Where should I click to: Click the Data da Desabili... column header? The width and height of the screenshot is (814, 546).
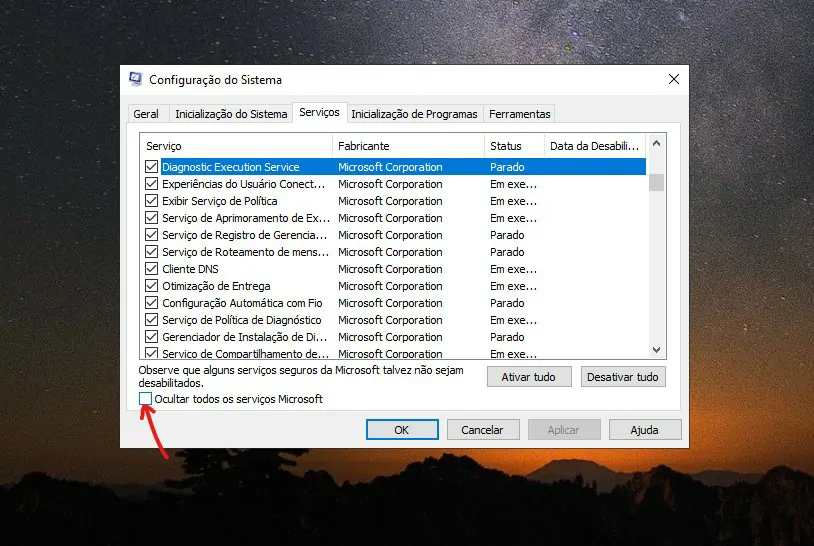pyautogui.click(x=595, y=146)
